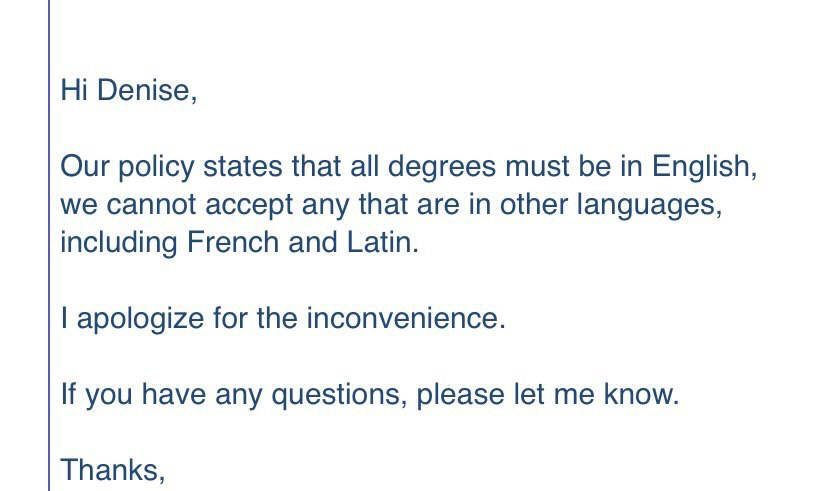The image size is (828, 491).
Task: Click the word "inconvenience." in the message
Action: click(x=406, y=318)
